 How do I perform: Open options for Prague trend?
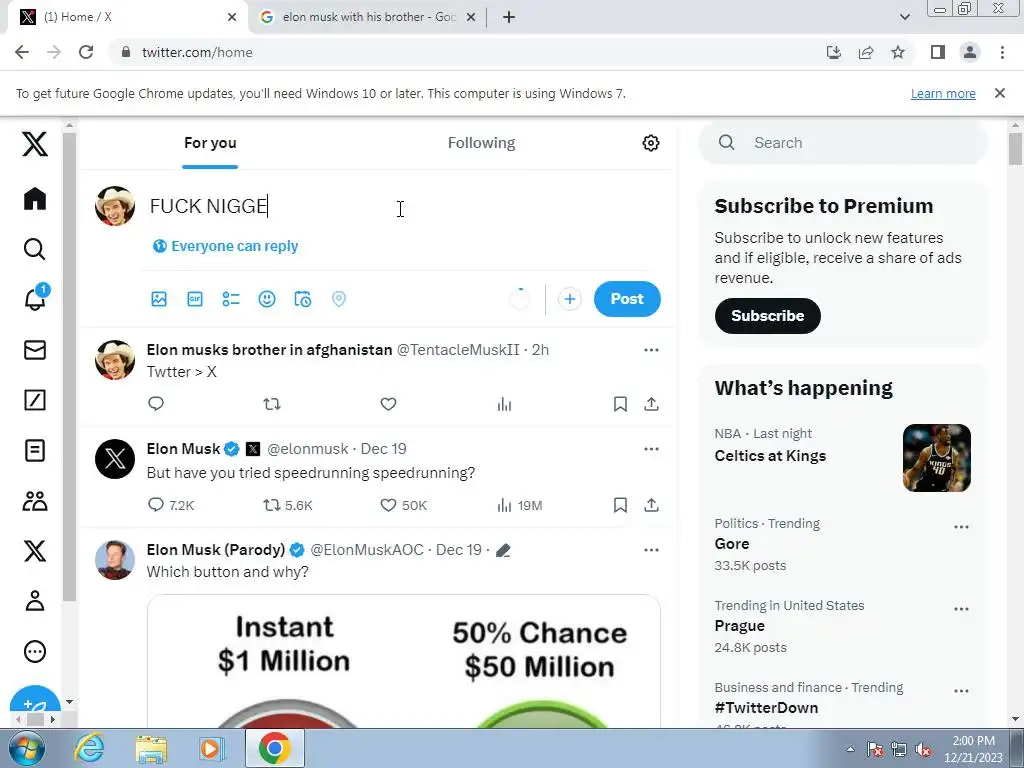(x=961, y=609)
